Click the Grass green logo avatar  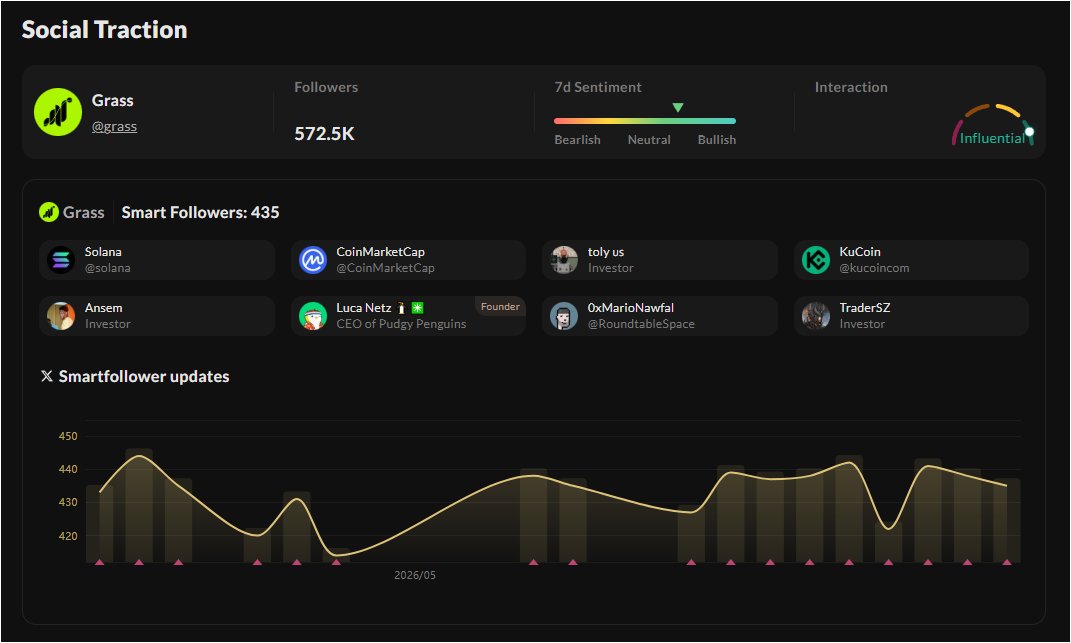tap(58, 112)
